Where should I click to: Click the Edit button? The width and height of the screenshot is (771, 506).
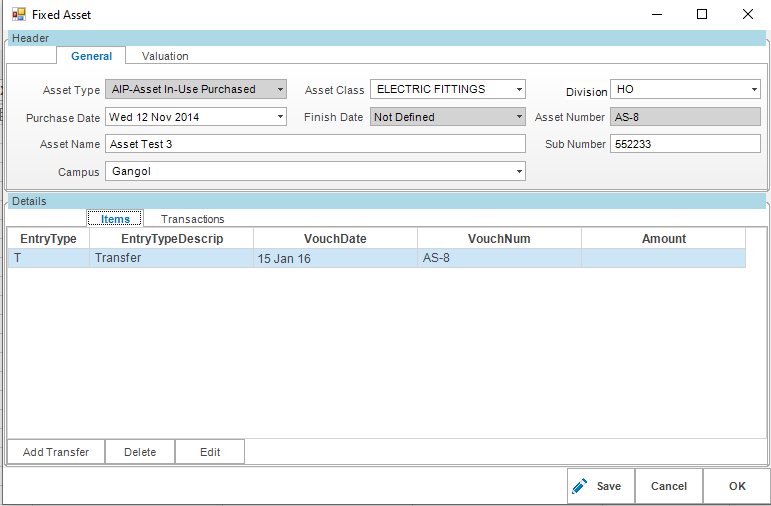point(210,452)
